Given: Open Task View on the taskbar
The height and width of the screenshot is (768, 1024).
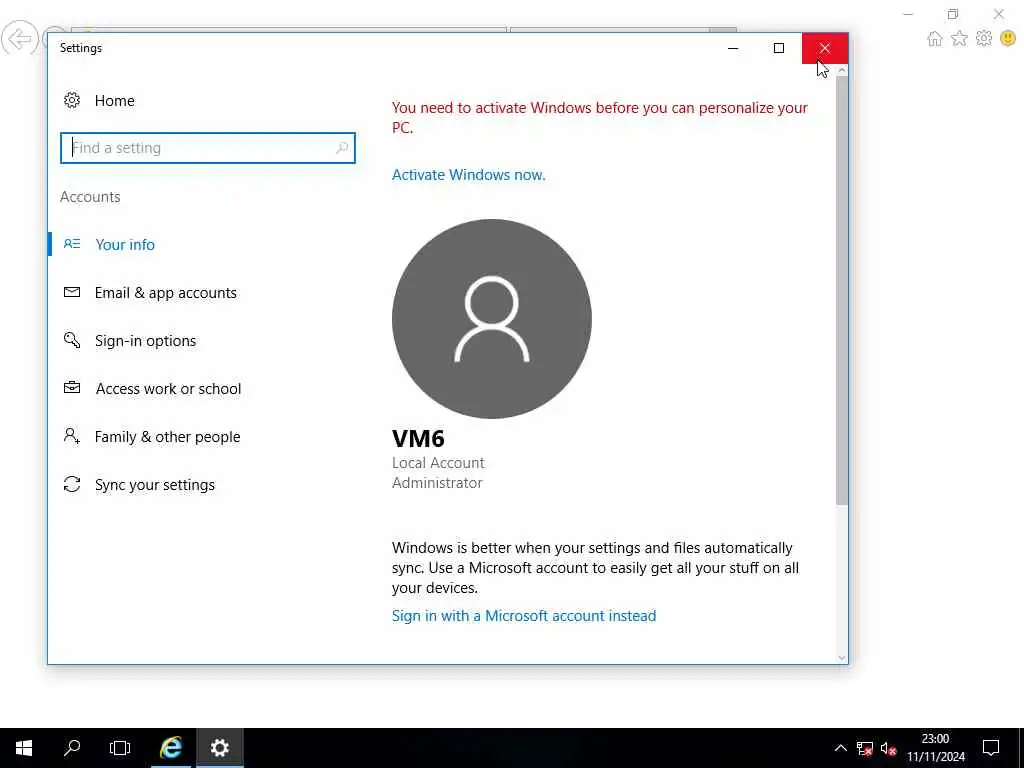Looking at the screenshot, I should [120, 748].
